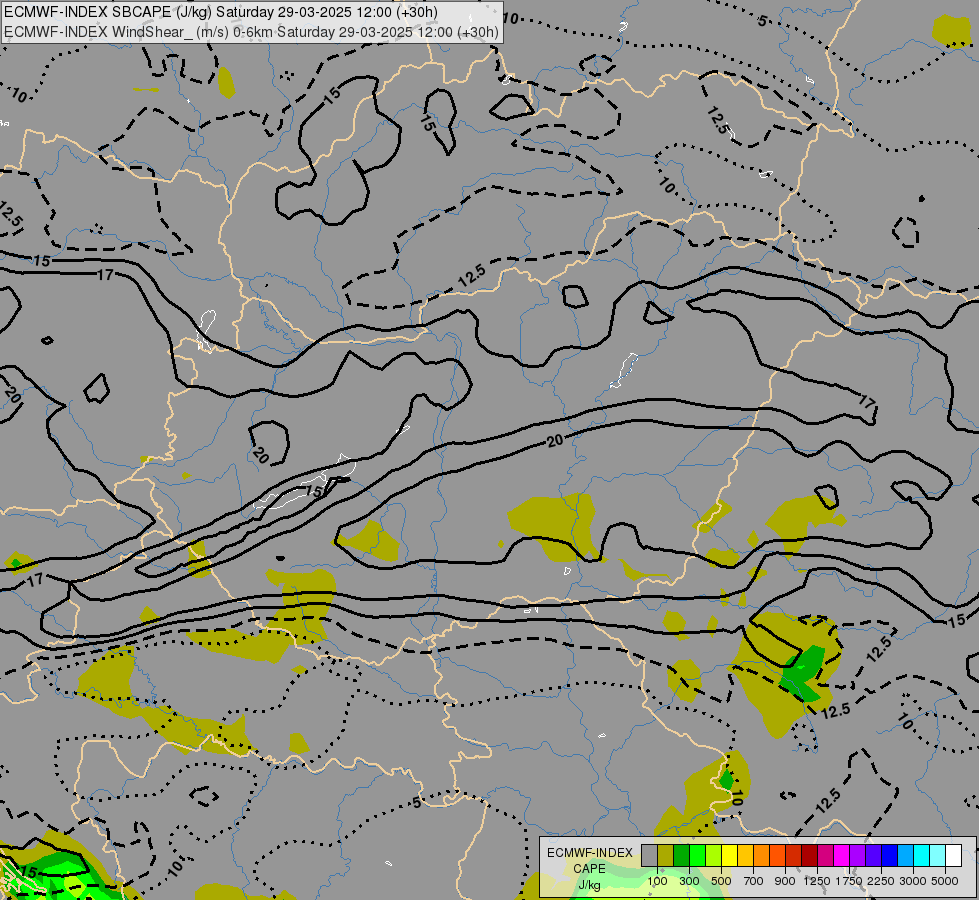Select the bright green legend swatch
This screenshot has width=979, height=900.
pos(697,856)
